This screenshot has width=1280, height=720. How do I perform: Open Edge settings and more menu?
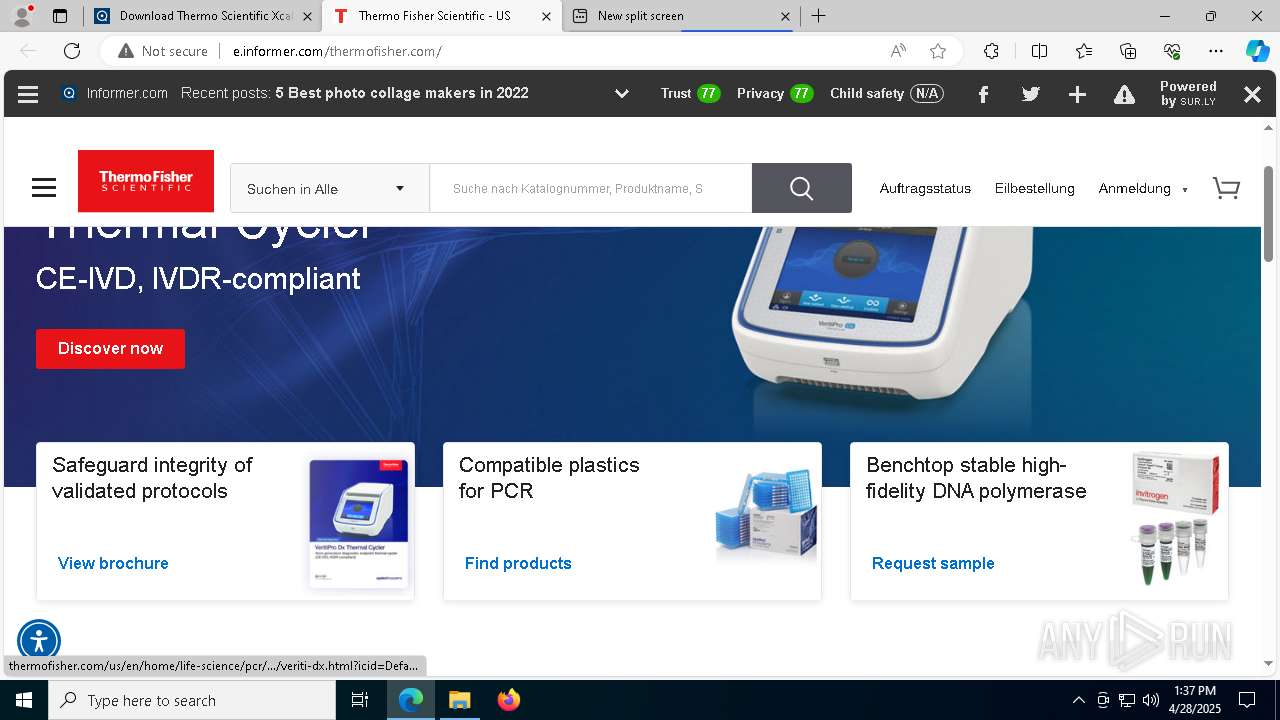tap(1216, 51)
